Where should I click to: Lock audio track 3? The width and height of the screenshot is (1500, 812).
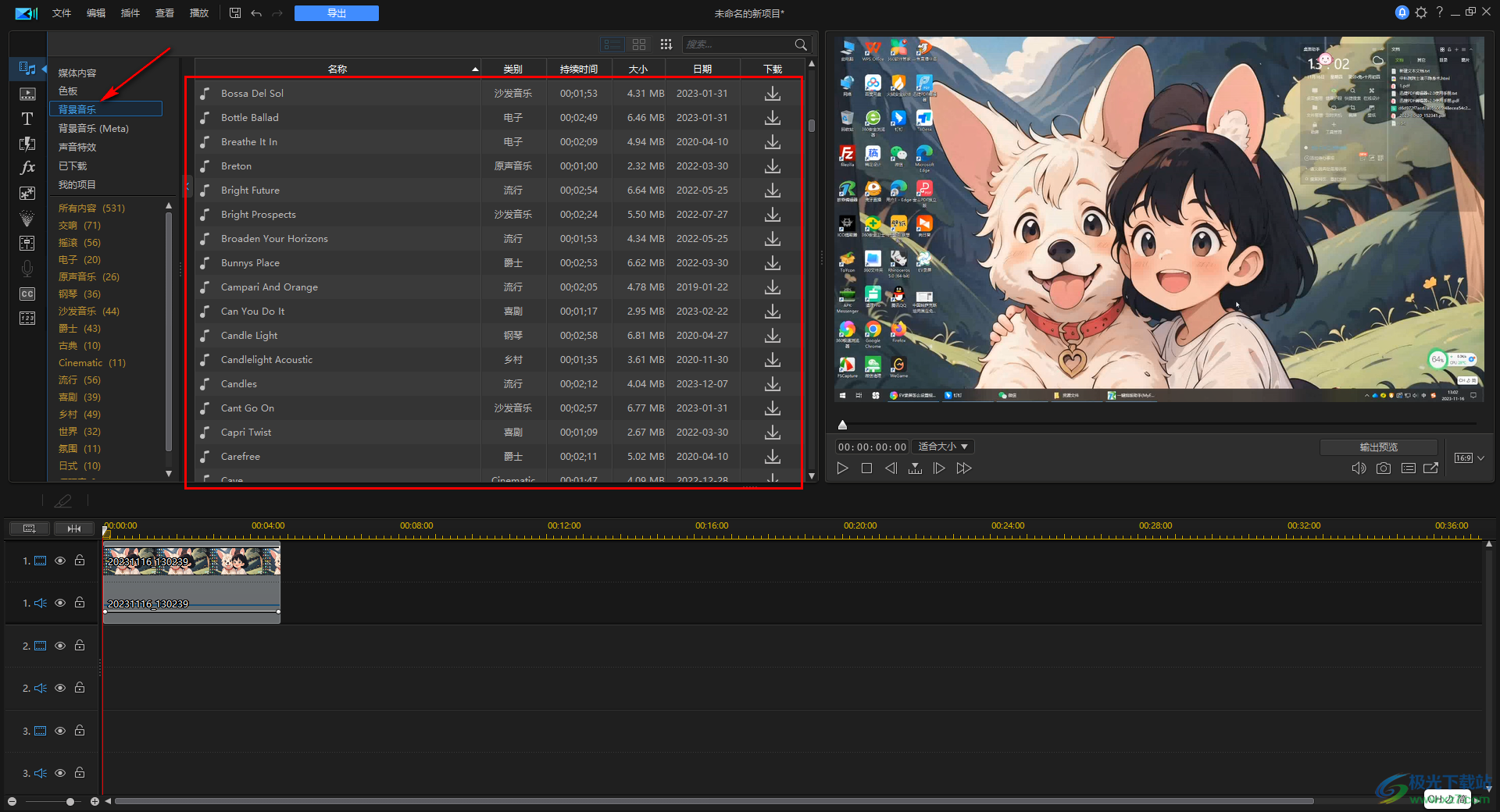80,773
